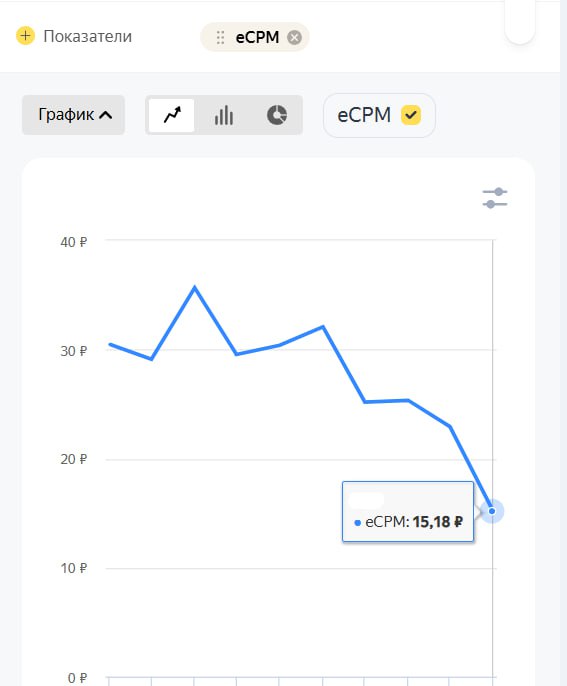Click the 30 ₽ axis label
567x686 pixels.
(74, 351)
